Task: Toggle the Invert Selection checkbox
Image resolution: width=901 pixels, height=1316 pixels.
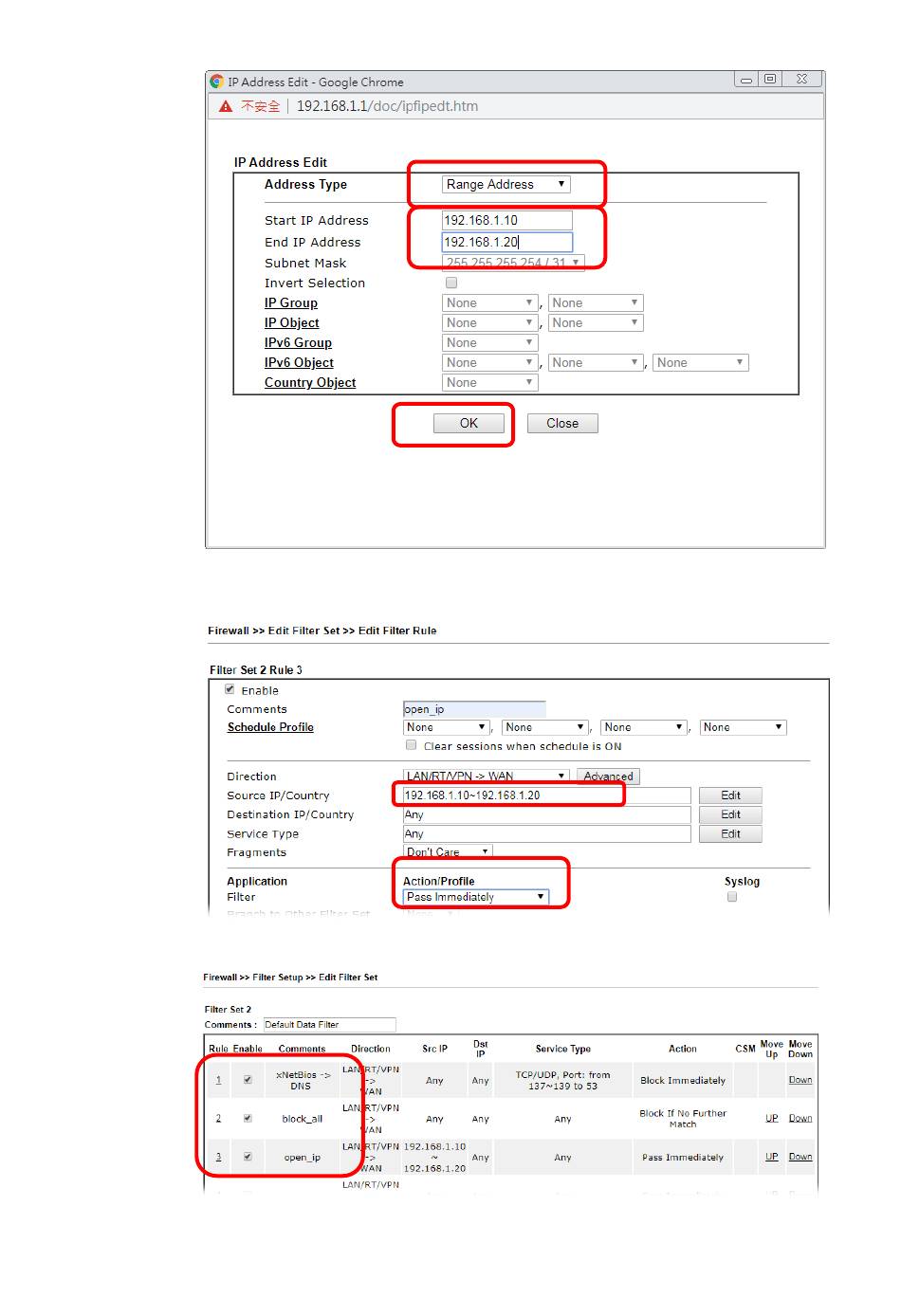Action: (451, 283)
